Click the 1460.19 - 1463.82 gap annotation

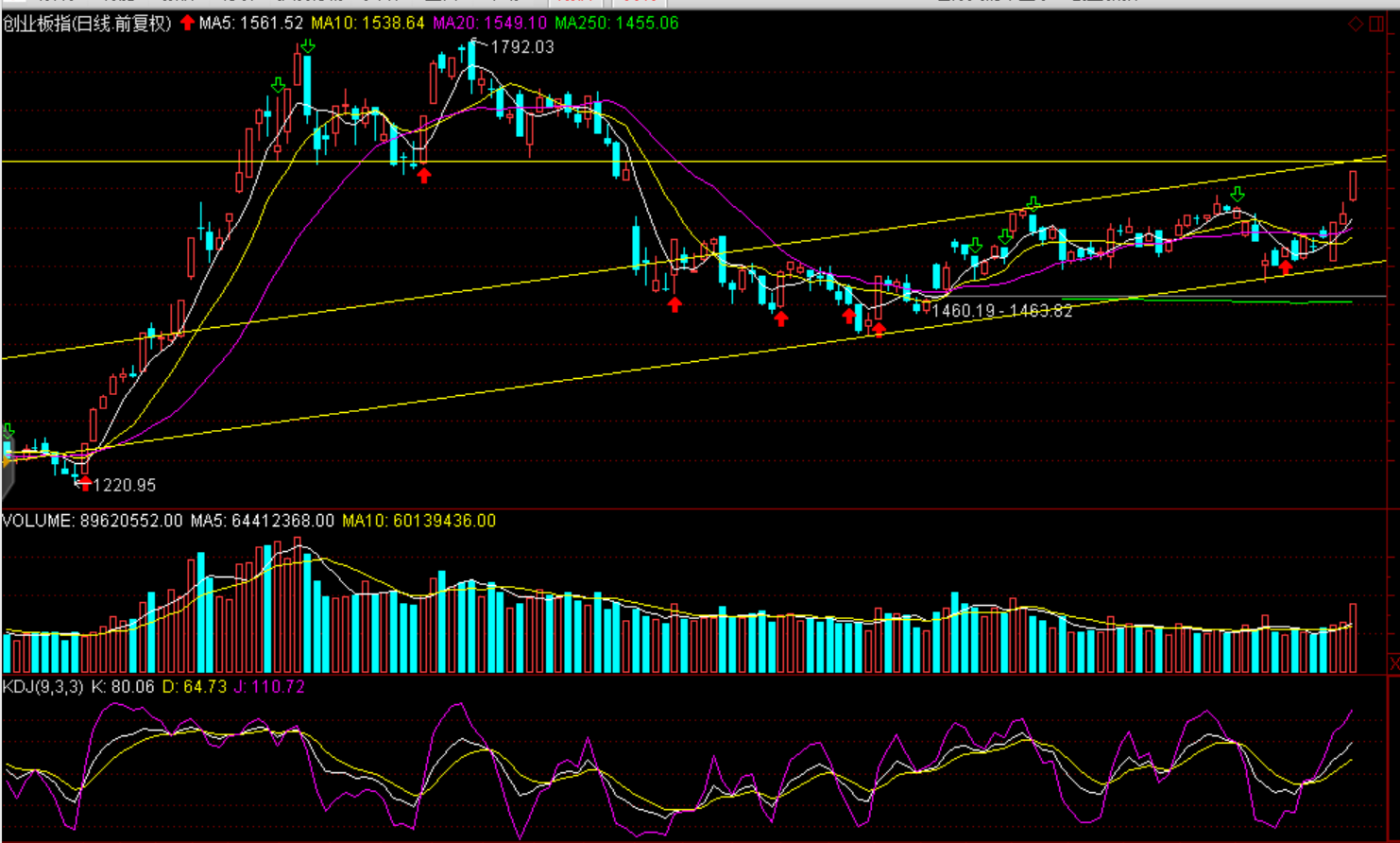click(1002, 311)
